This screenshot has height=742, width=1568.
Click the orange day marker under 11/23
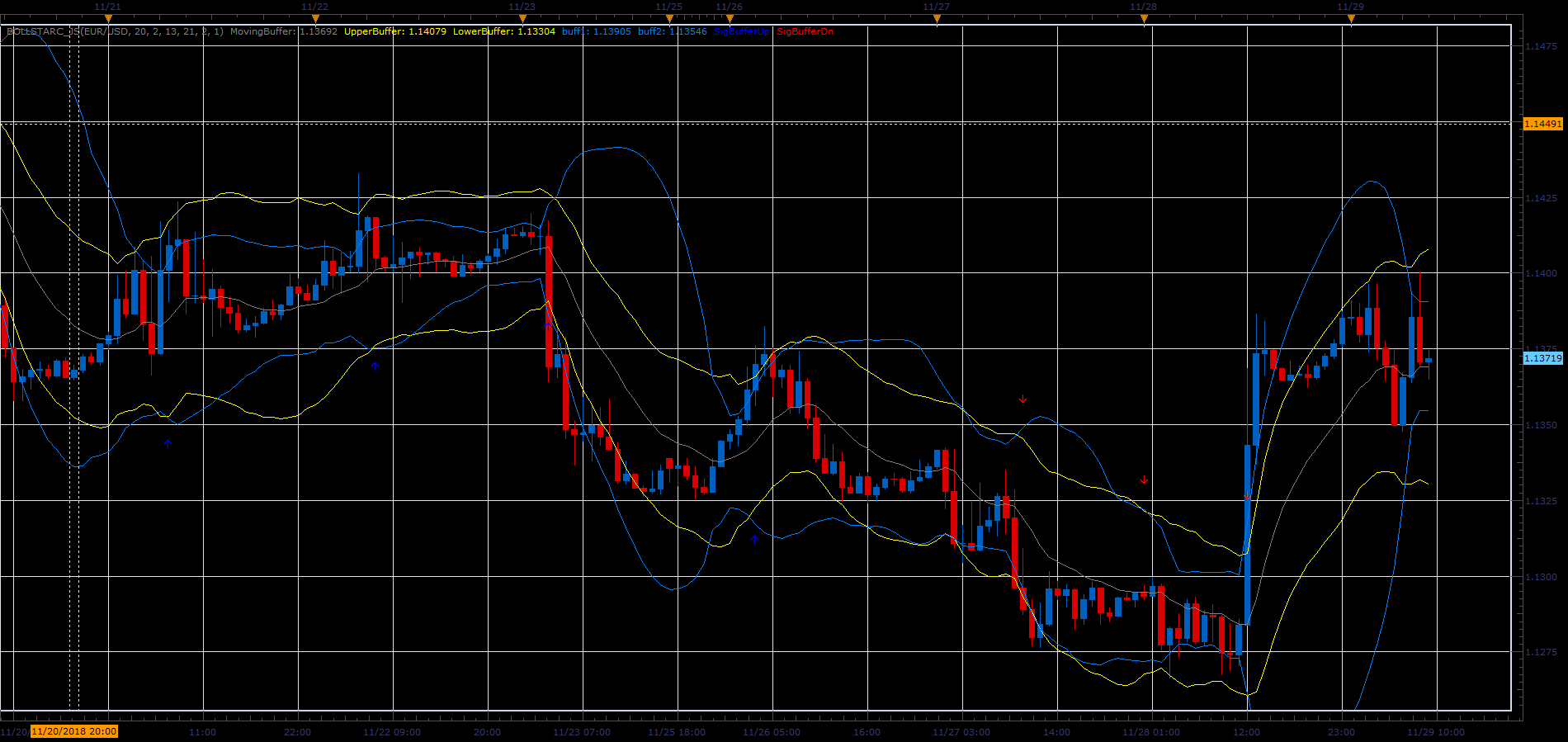click(522, 19)
